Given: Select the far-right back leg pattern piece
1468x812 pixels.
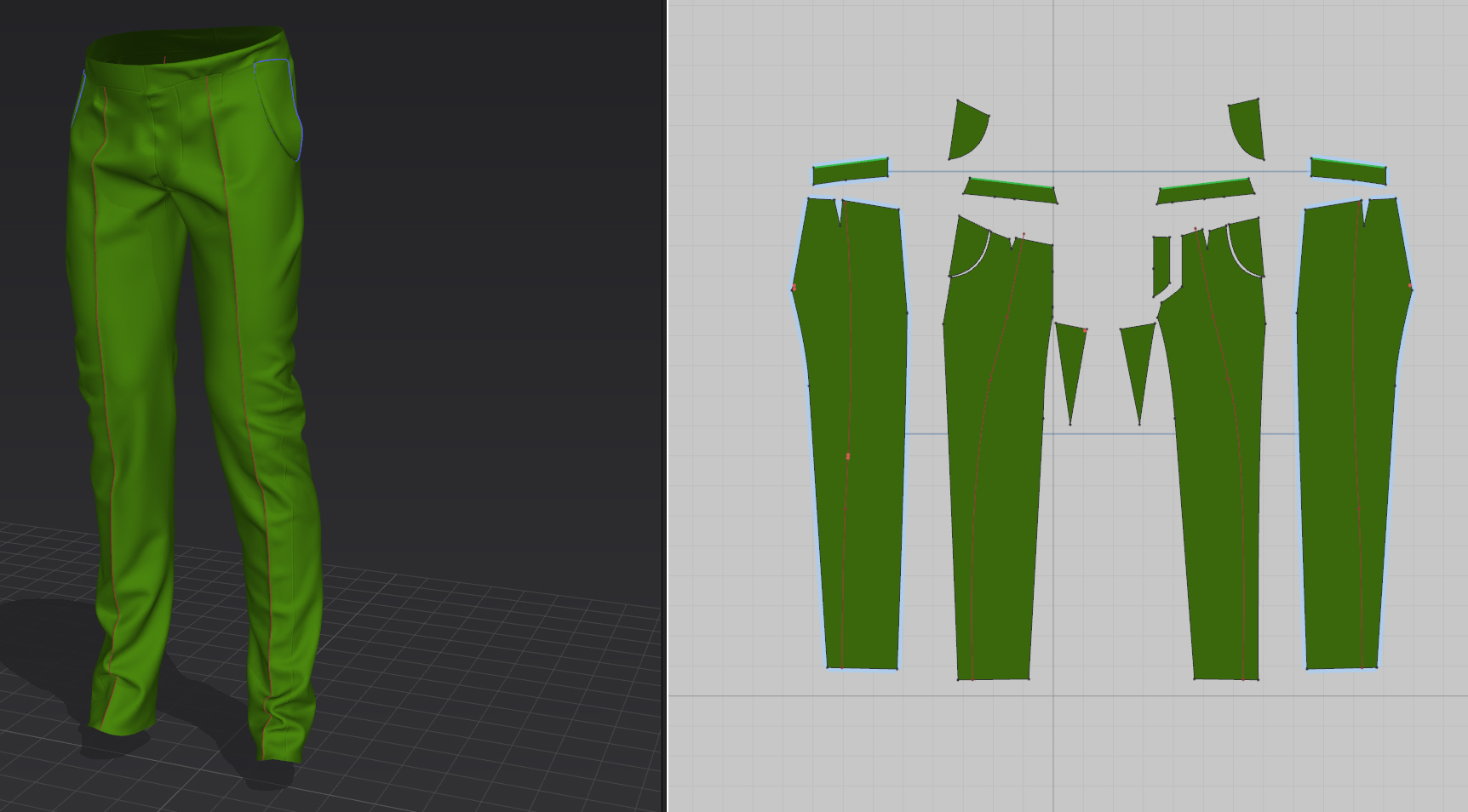Looking at the screenshot, I should coord(1352,434).
